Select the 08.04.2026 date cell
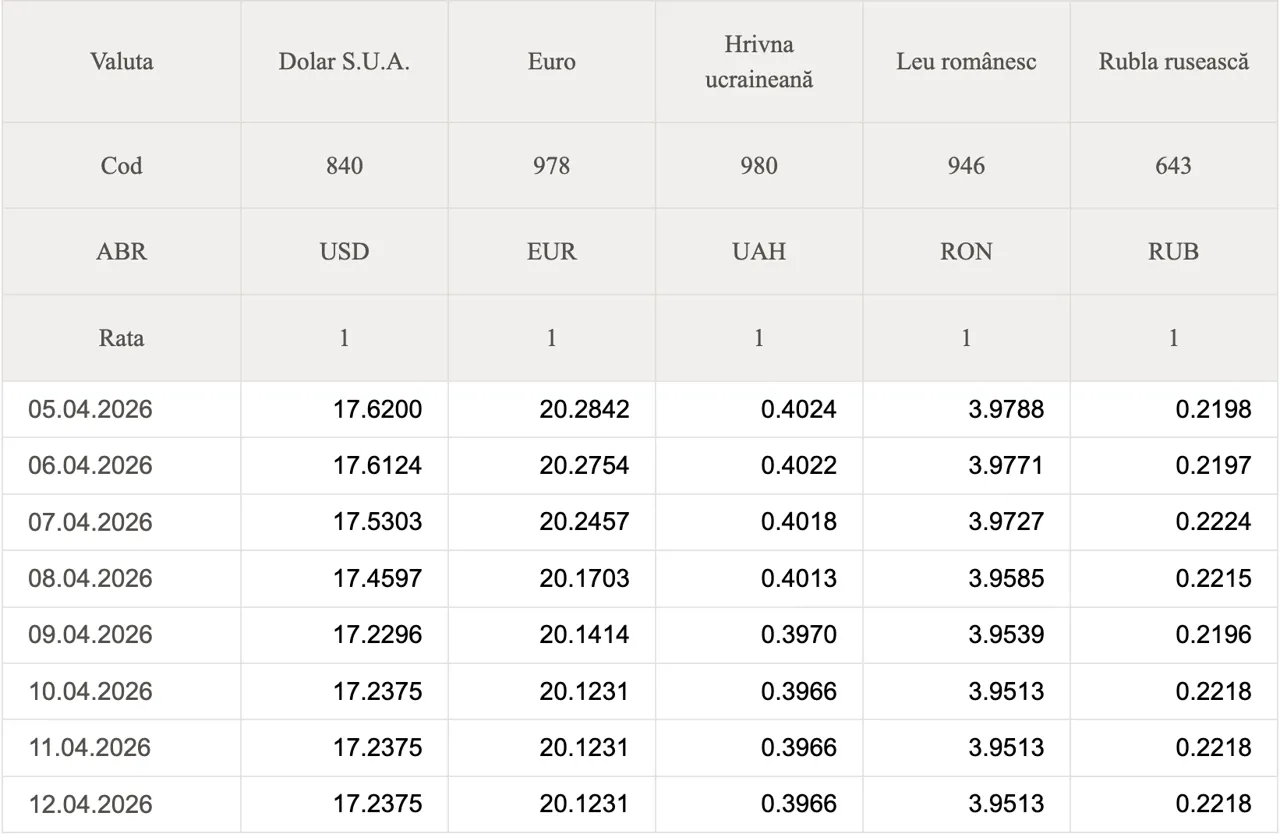The width and height of the screenshot is (1280, 834). point(91,579)
